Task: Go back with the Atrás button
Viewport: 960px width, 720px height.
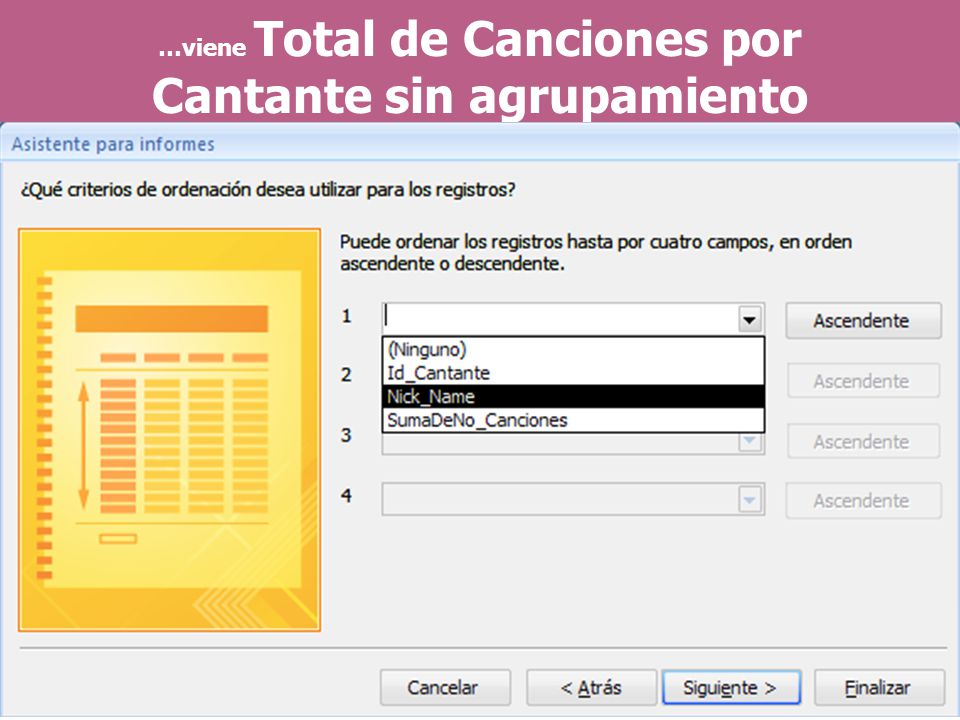Action: click(591, 688)
